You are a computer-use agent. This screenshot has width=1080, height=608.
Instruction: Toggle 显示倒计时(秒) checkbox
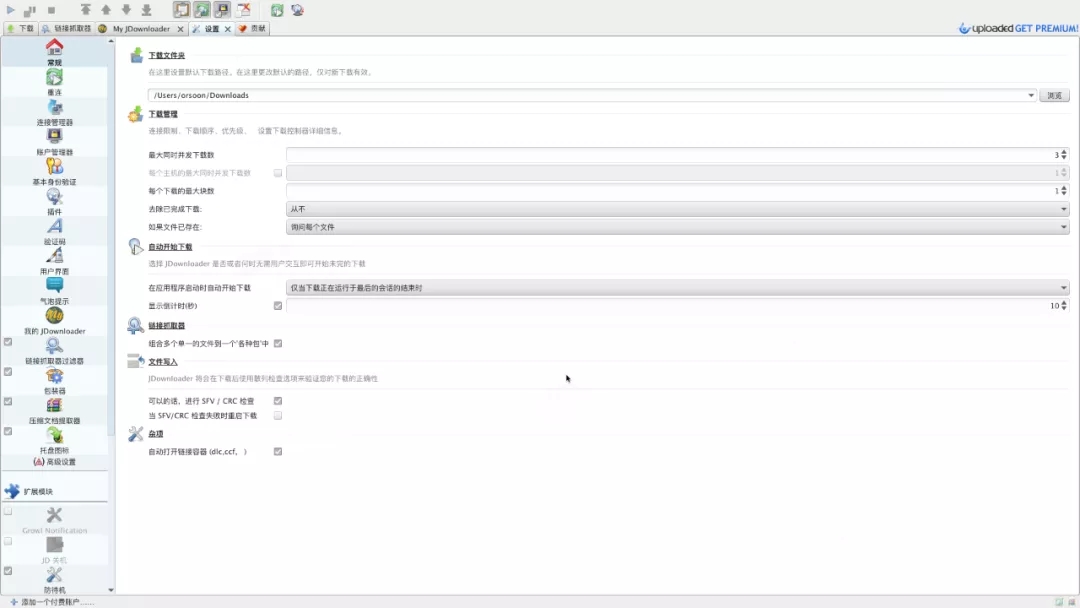pyautogui.click(x=278, y=306)
